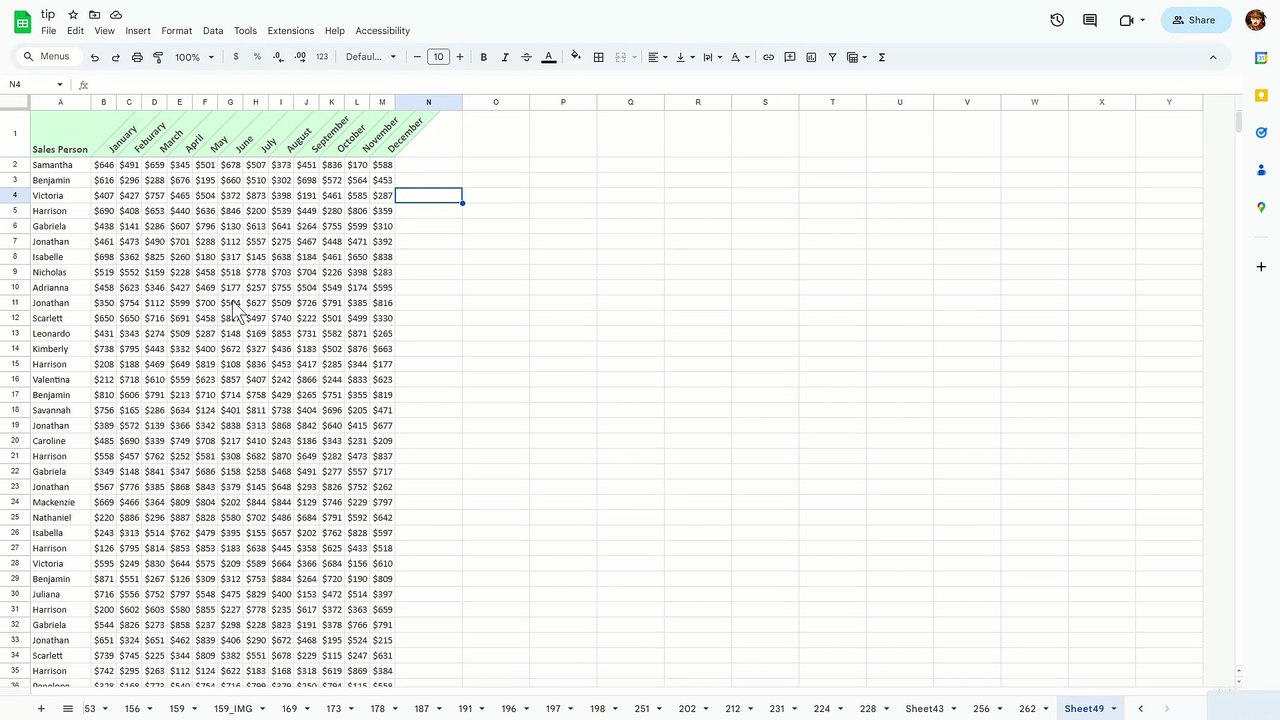Open the table views dropdown

pyautogui.click(x=857, y=57)
